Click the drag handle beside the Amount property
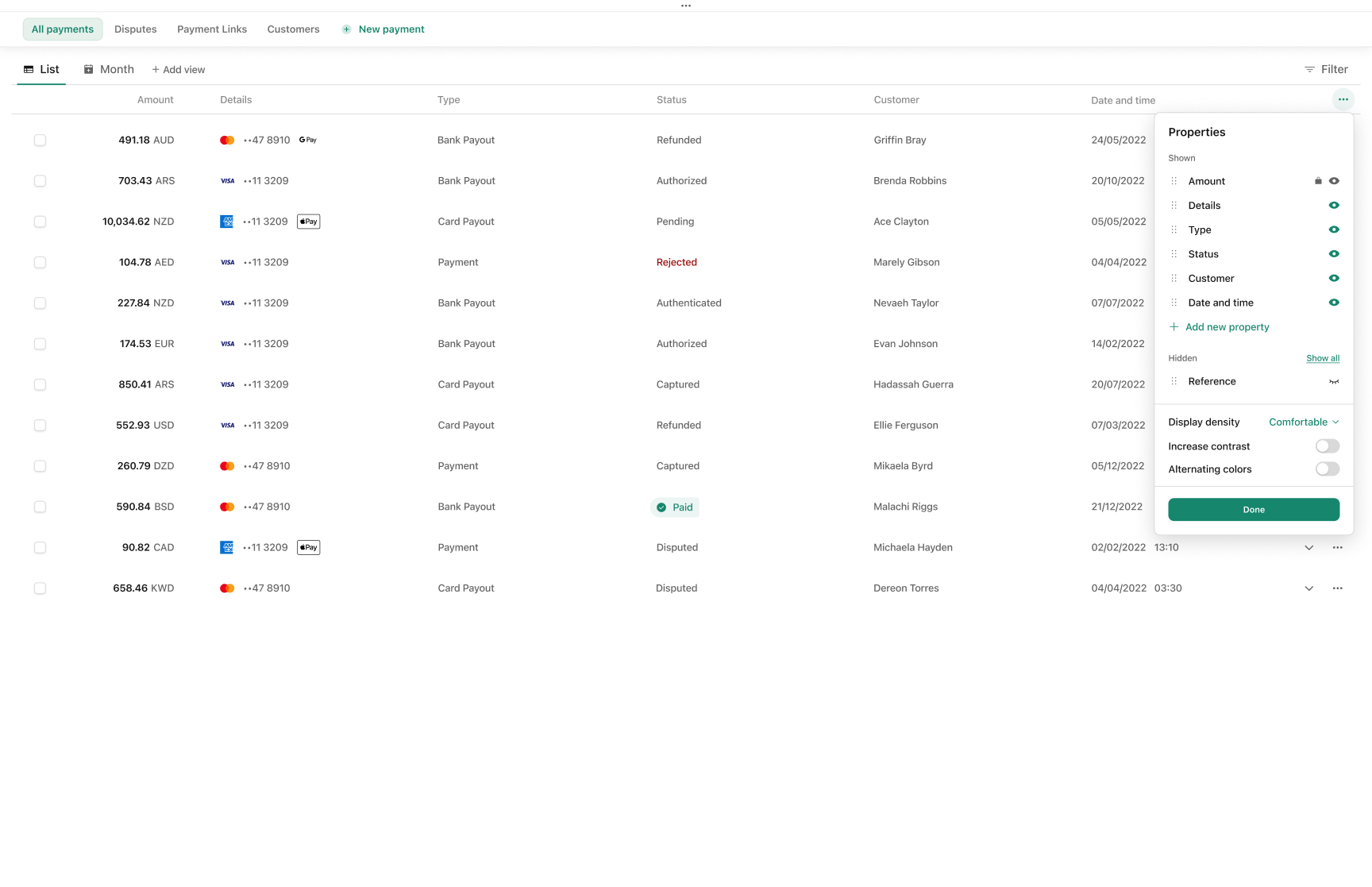 pyautogui.click(x=1174, y=181)
